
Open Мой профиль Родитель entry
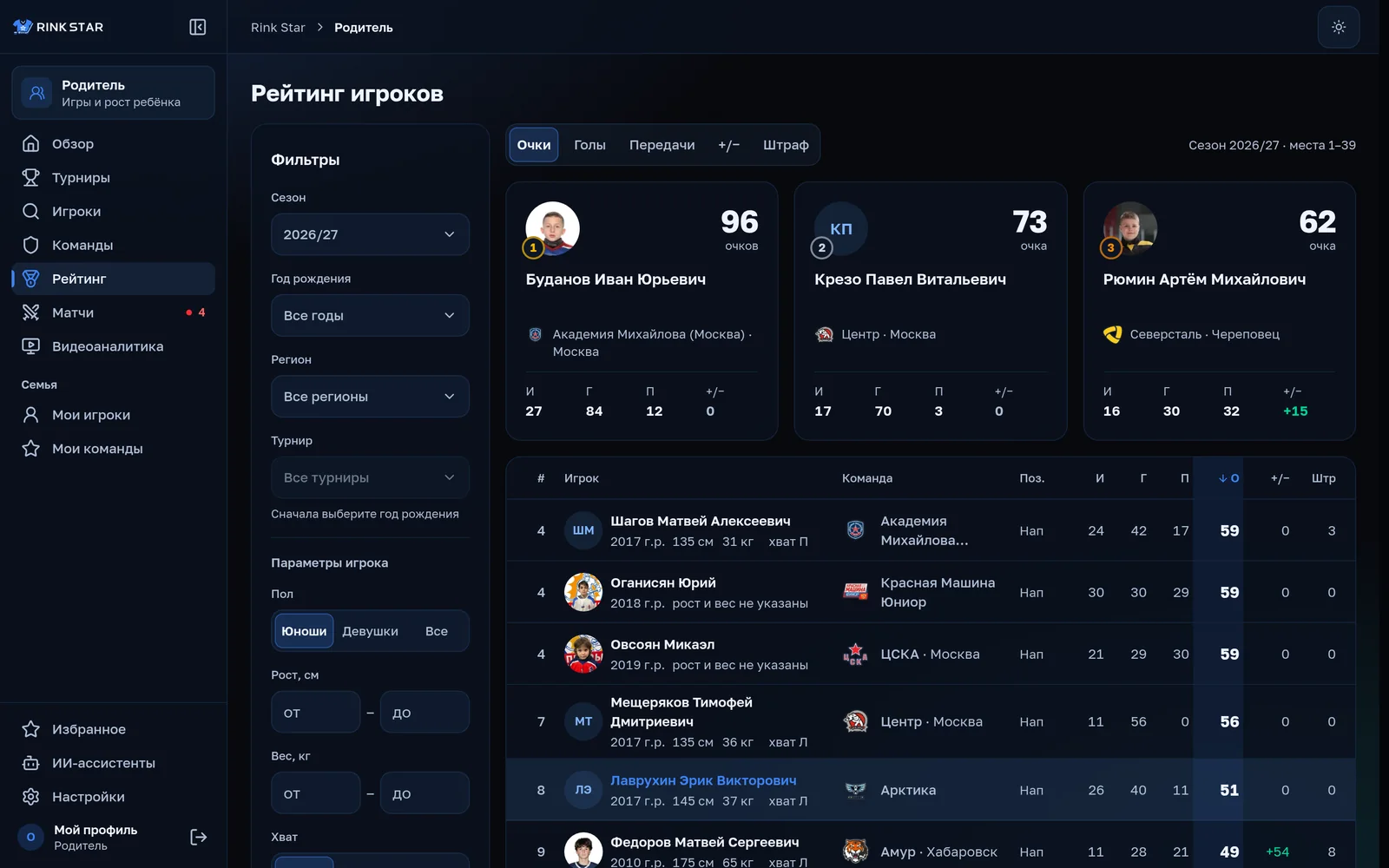(x=95, y=837)
